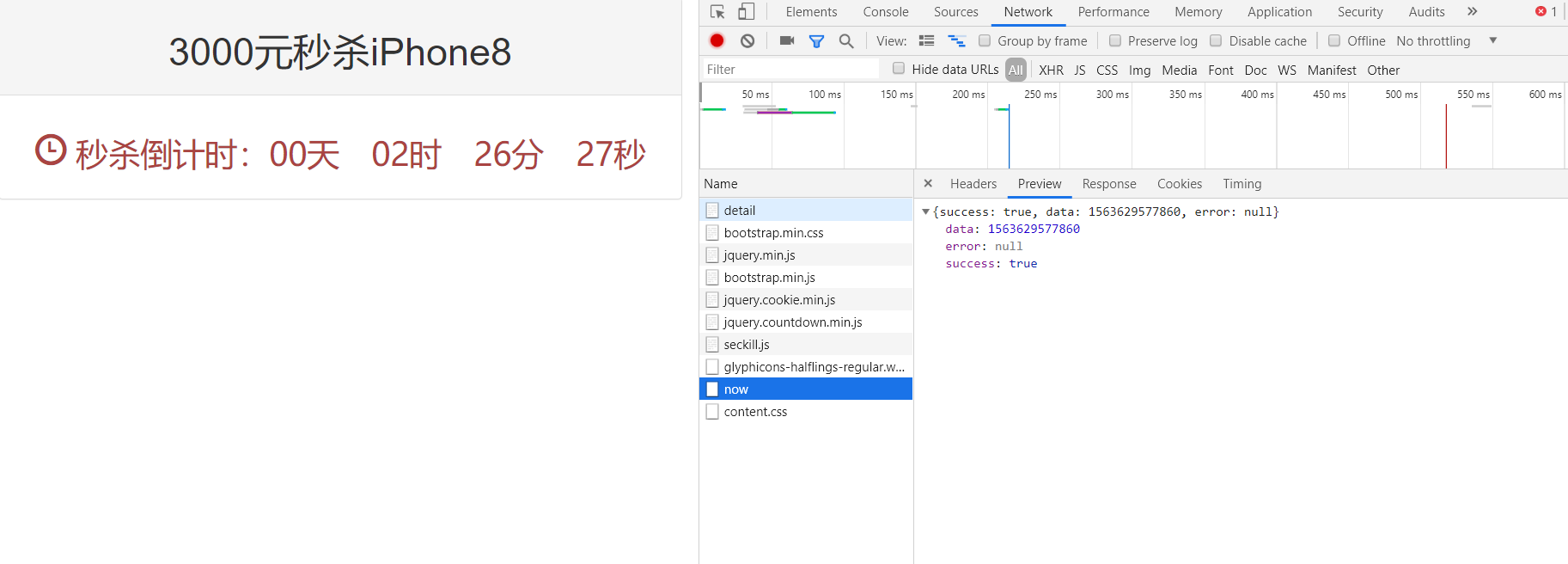Image resolution: width=1568 pixels, height=564 pixels.
Task: Open the Audits tab
Action: point(1426,12)
